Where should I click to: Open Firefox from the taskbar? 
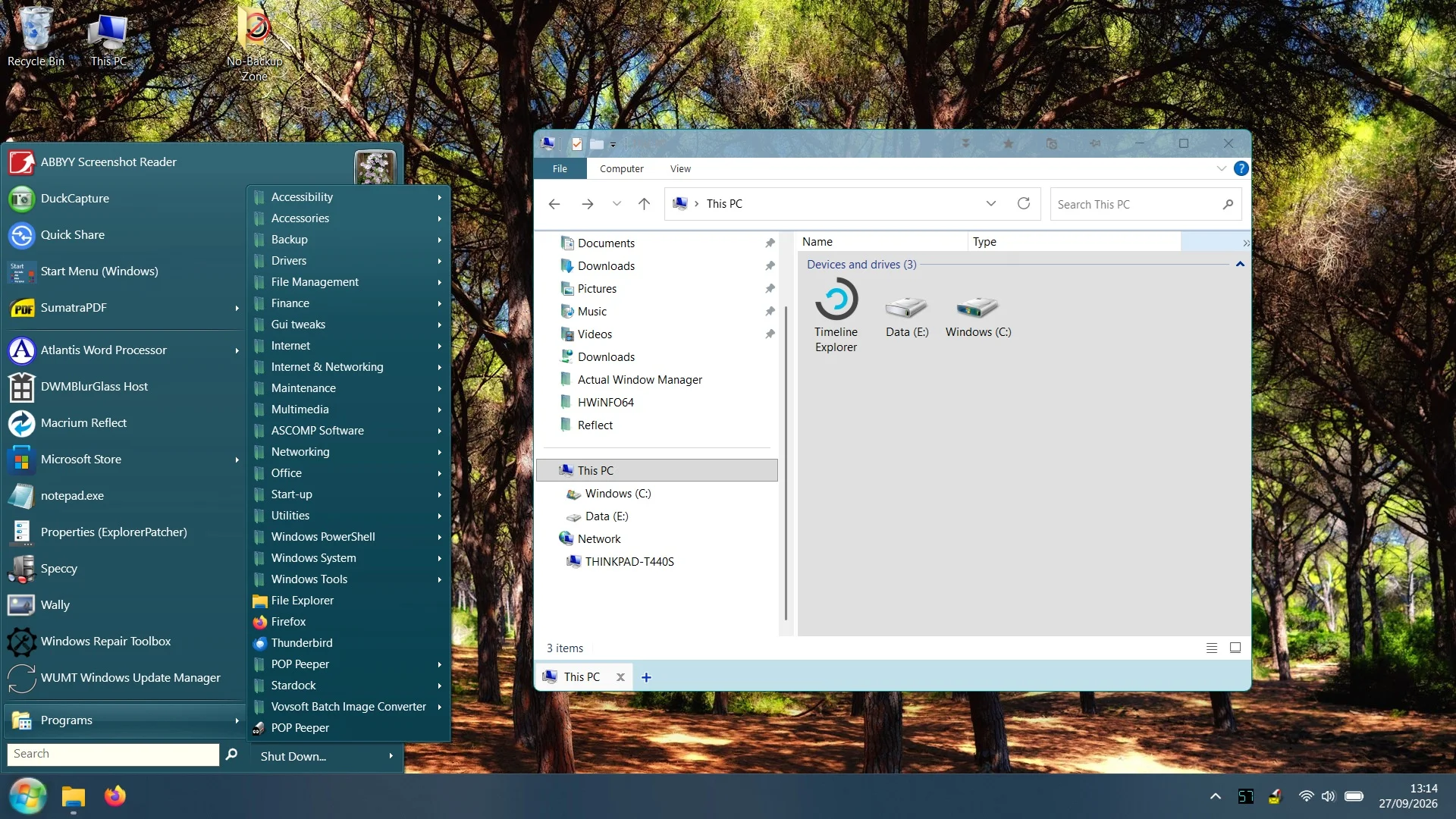click(115, 796)
